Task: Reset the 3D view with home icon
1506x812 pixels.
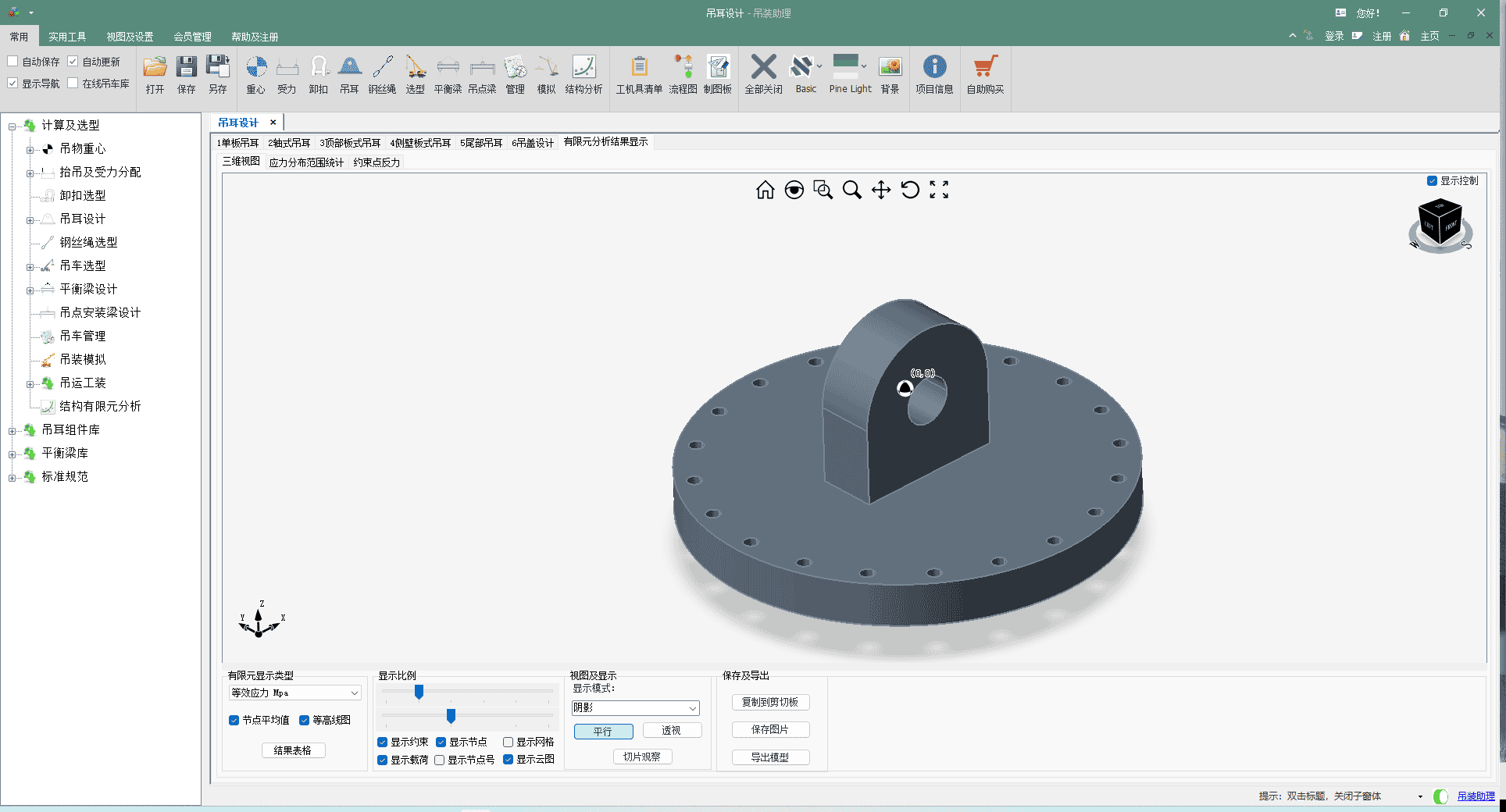Action: point(765,190)
